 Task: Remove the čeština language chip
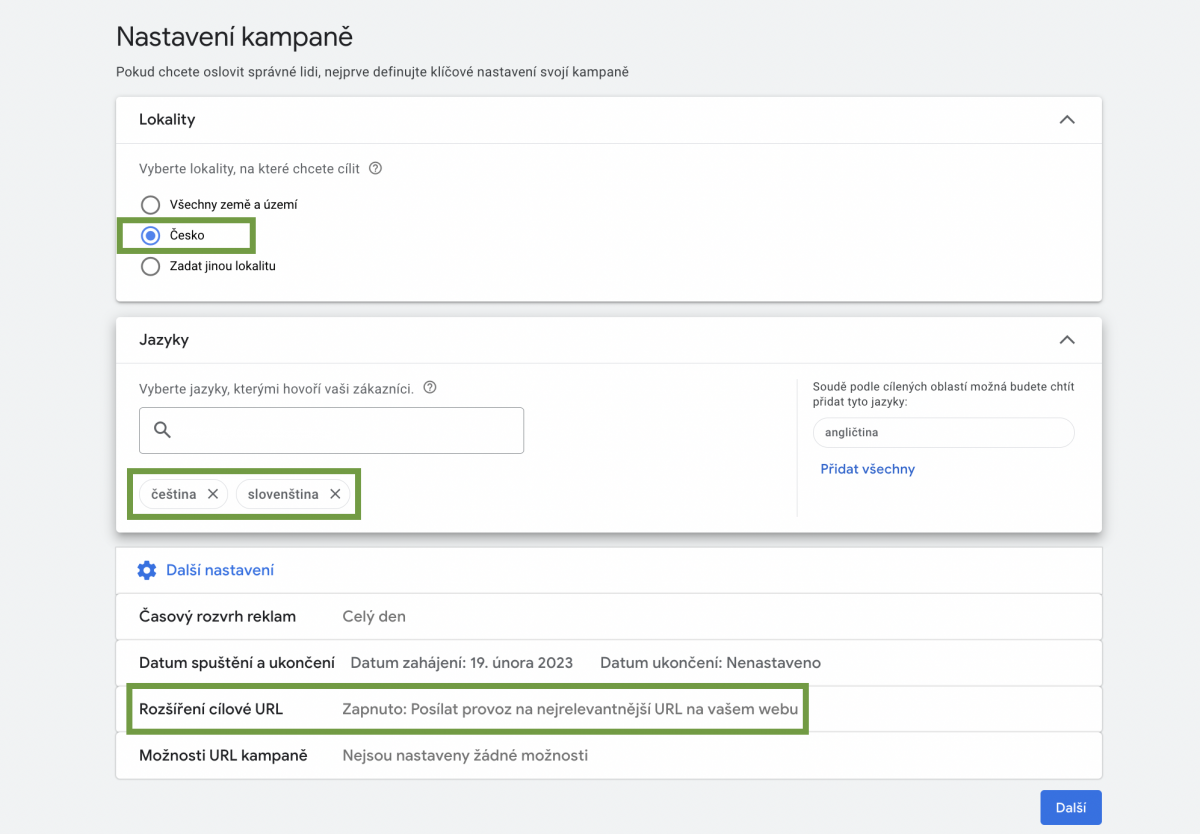[213, 494]
